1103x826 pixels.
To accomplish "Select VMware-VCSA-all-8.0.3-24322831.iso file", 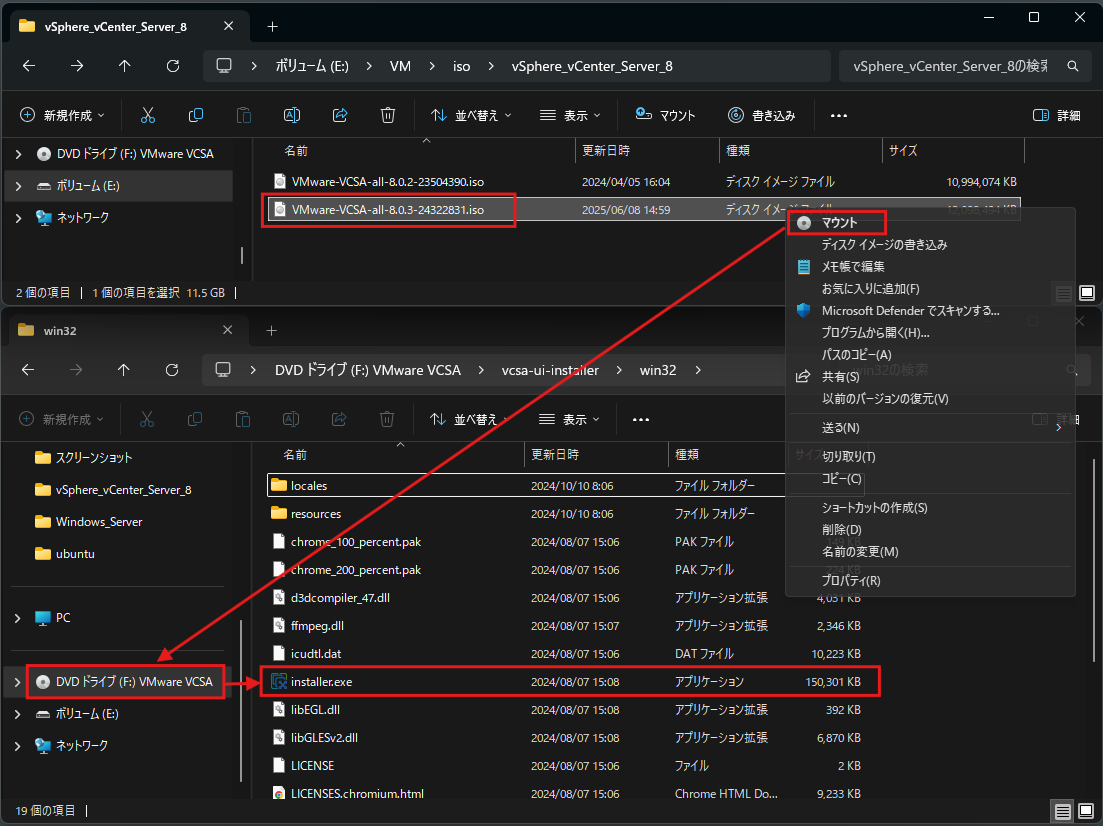I will coord(644,210).
